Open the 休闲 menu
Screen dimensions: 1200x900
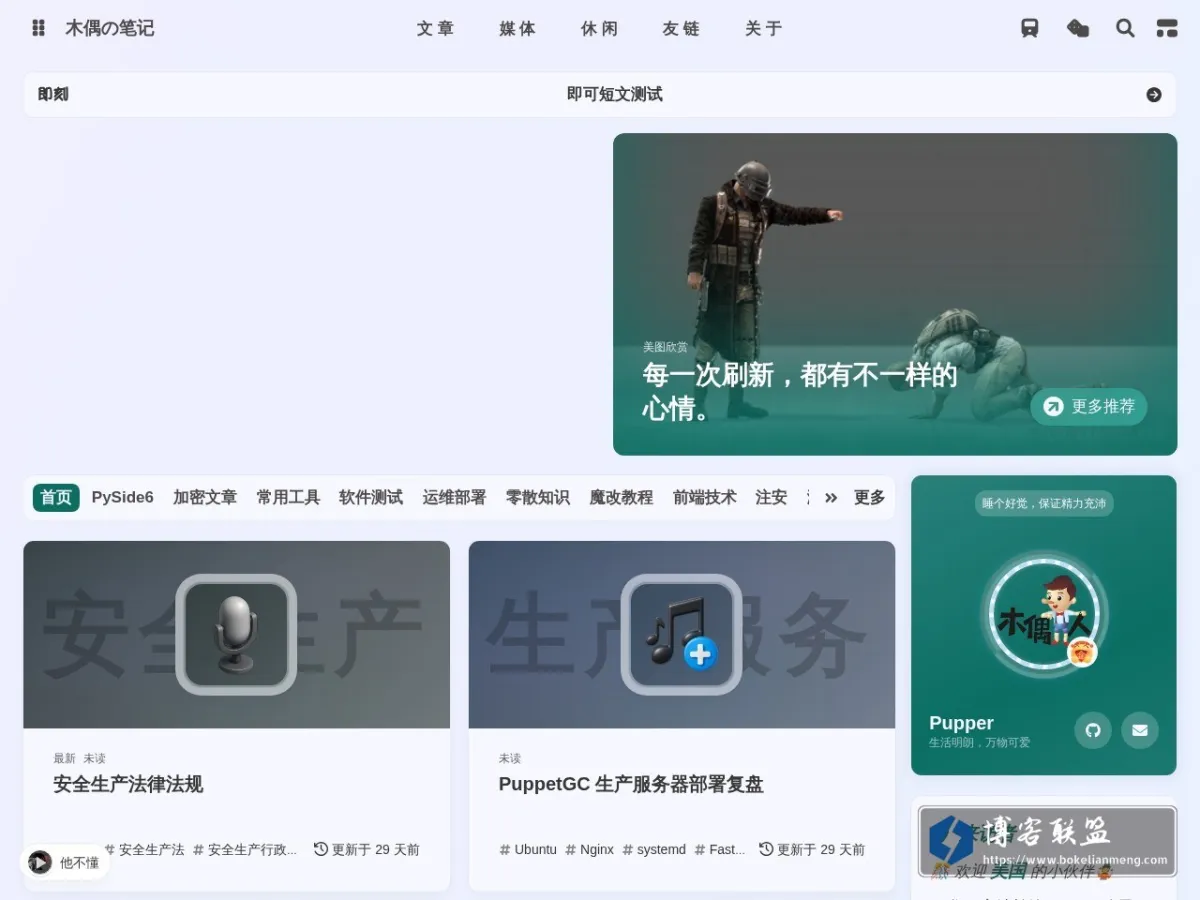click(599, 29)
